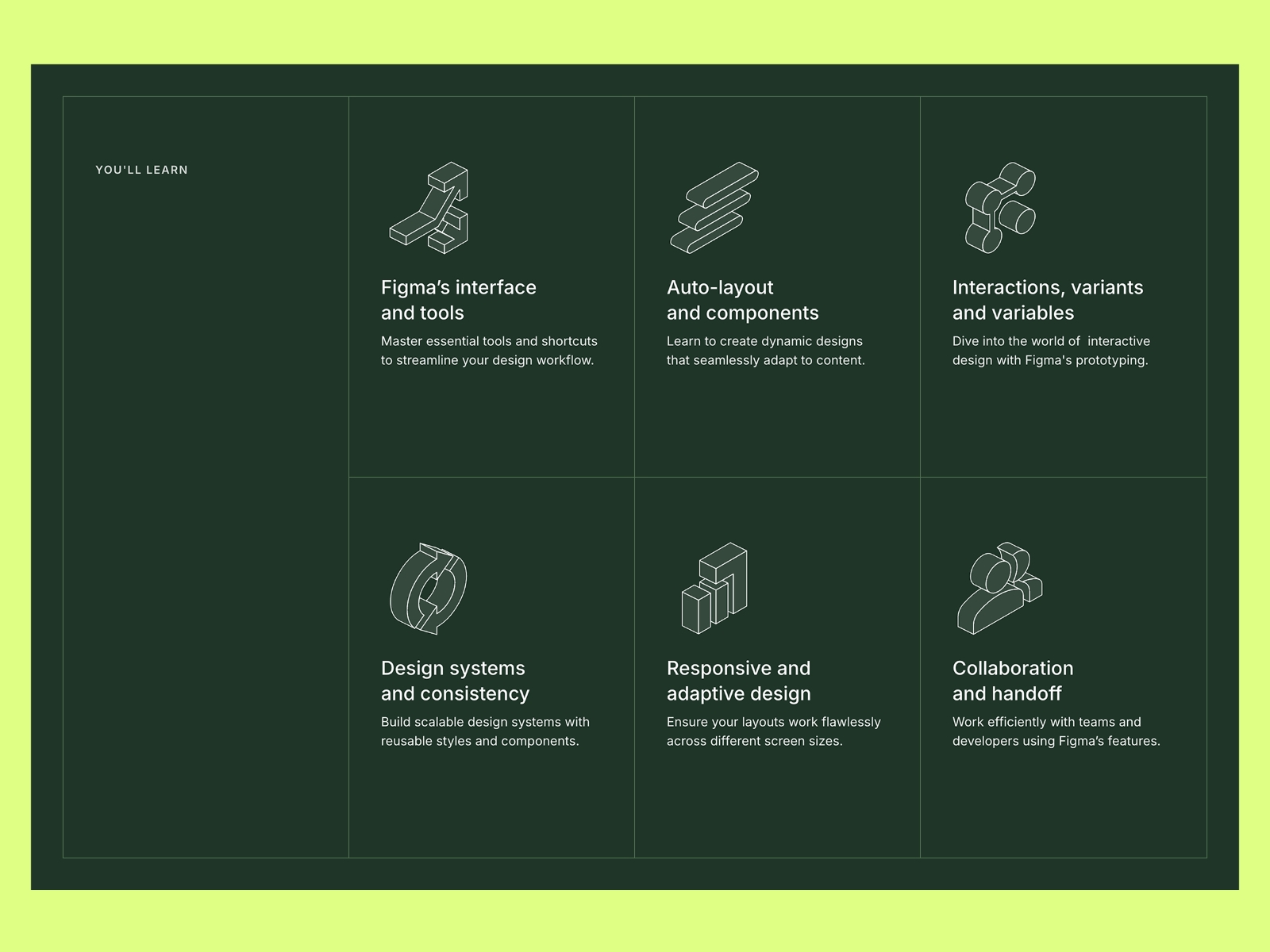
Task: Click the text mentioning Figma's prototyping
Action: 1051,351
